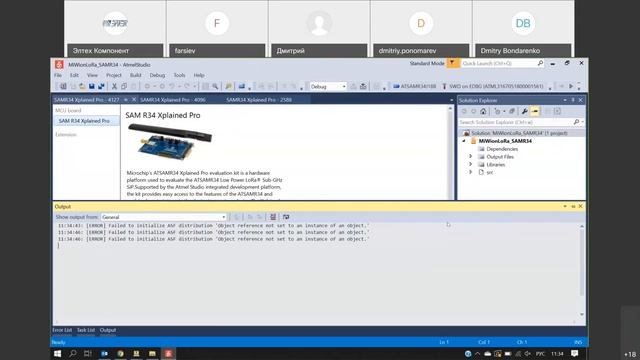Switch to SAMR34 Xplained Pro - 4127 tab
Viewport: 640px width, 360px height.
click(x=87, y=100)
